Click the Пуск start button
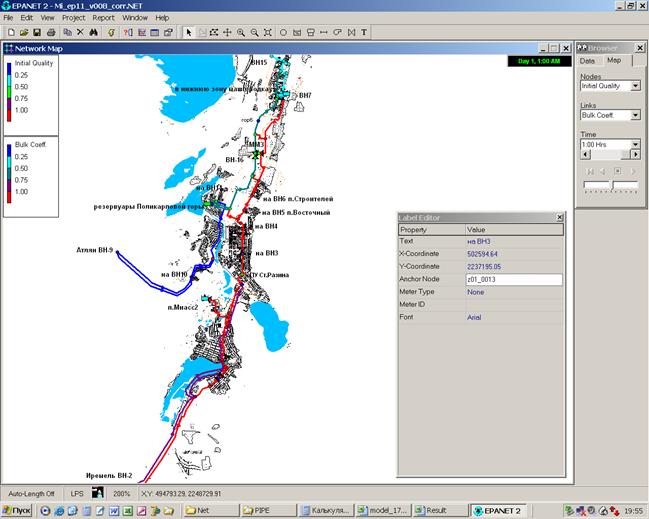The image size is (649, 519). [17, 510]
